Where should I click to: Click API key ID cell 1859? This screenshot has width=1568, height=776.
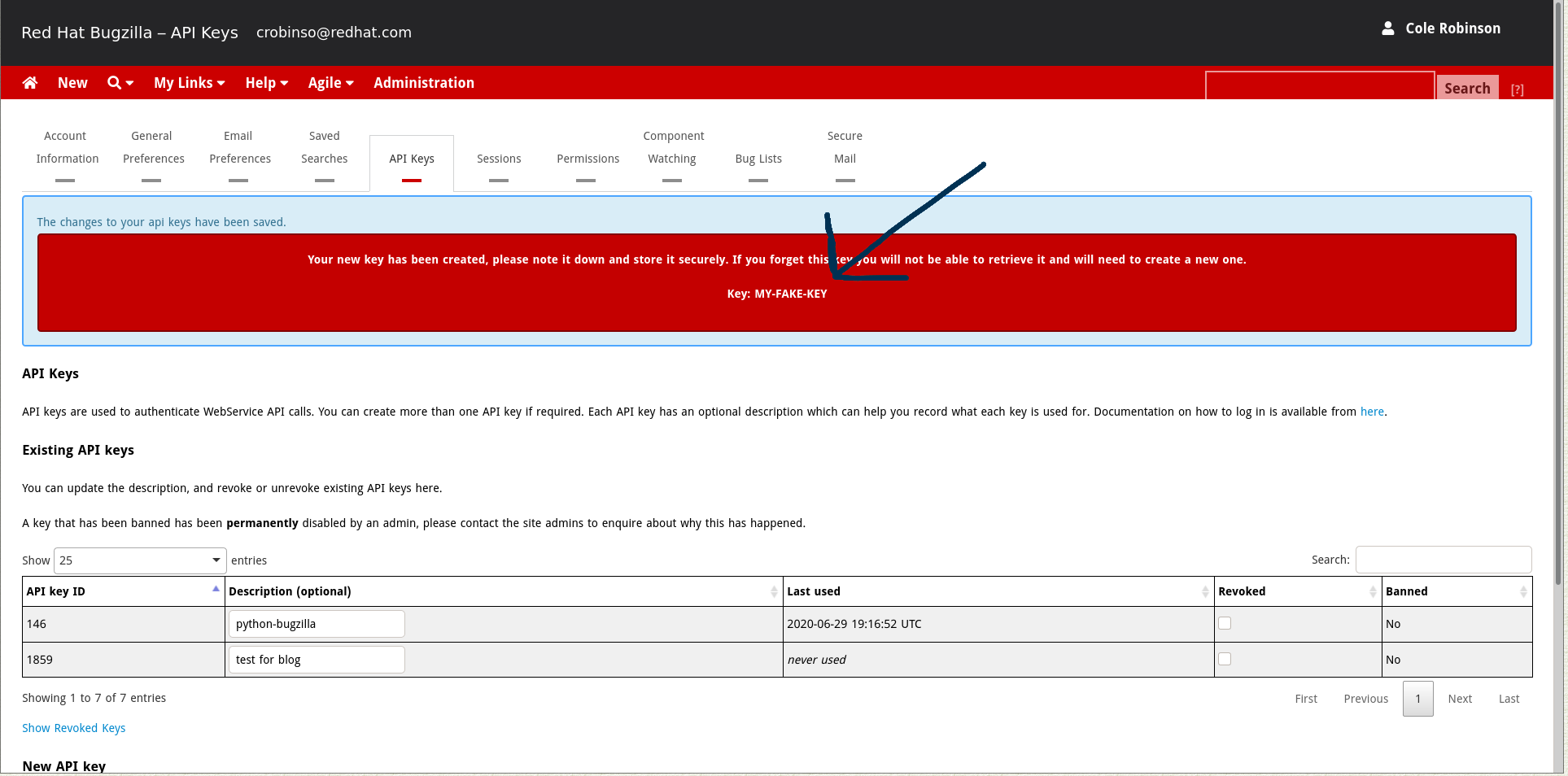pos(124,660)
